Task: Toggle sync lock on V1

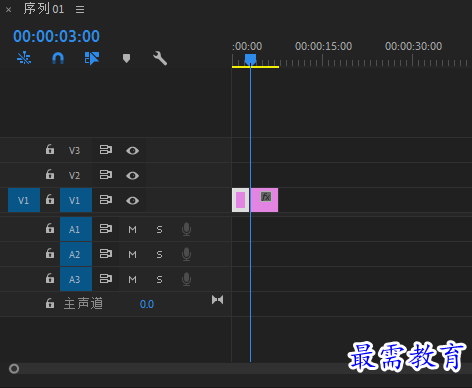Action: tap(106, 200)
